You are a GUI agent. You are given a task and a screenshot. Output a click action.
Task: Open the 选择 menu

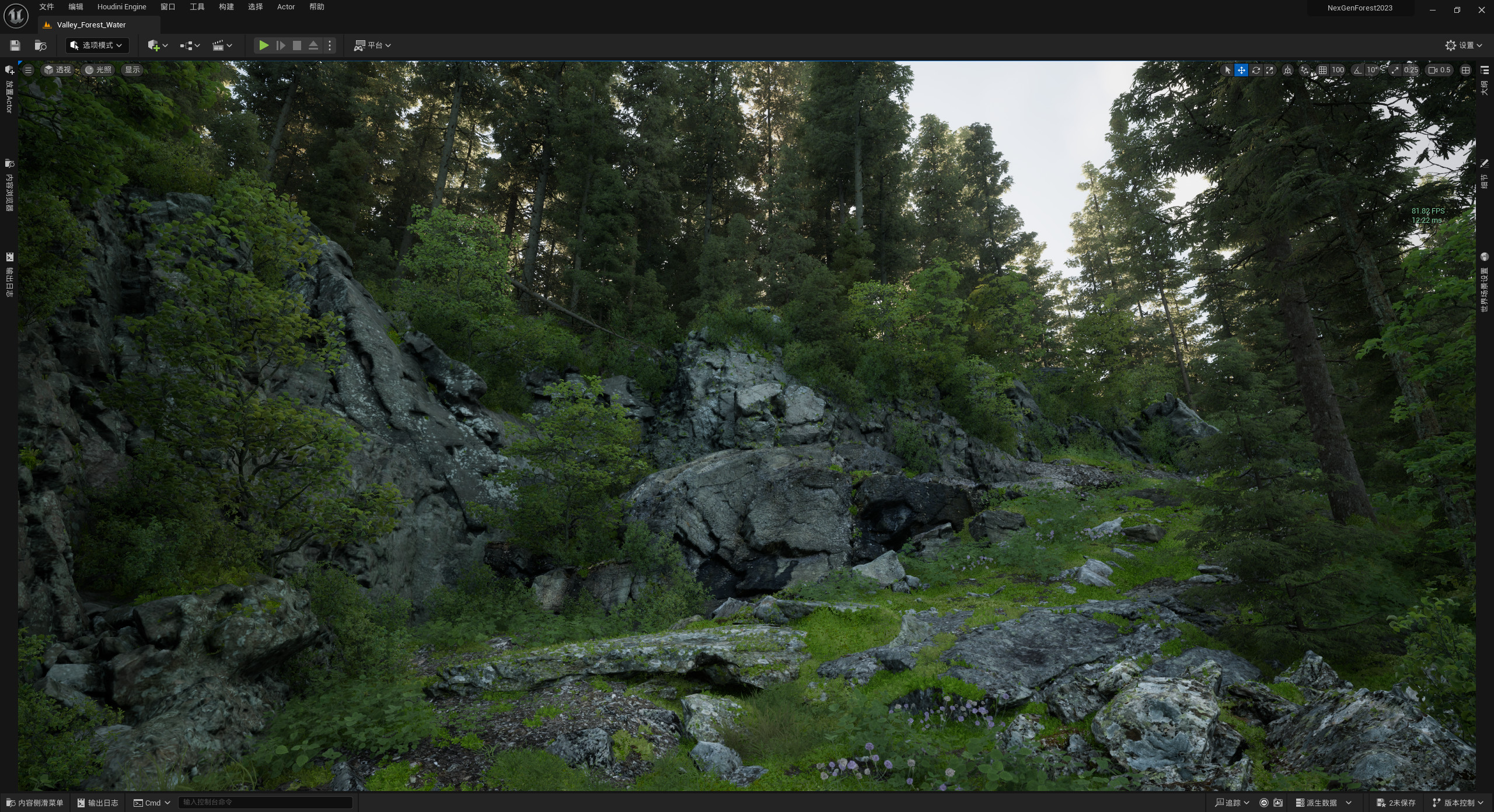(256, 7)
